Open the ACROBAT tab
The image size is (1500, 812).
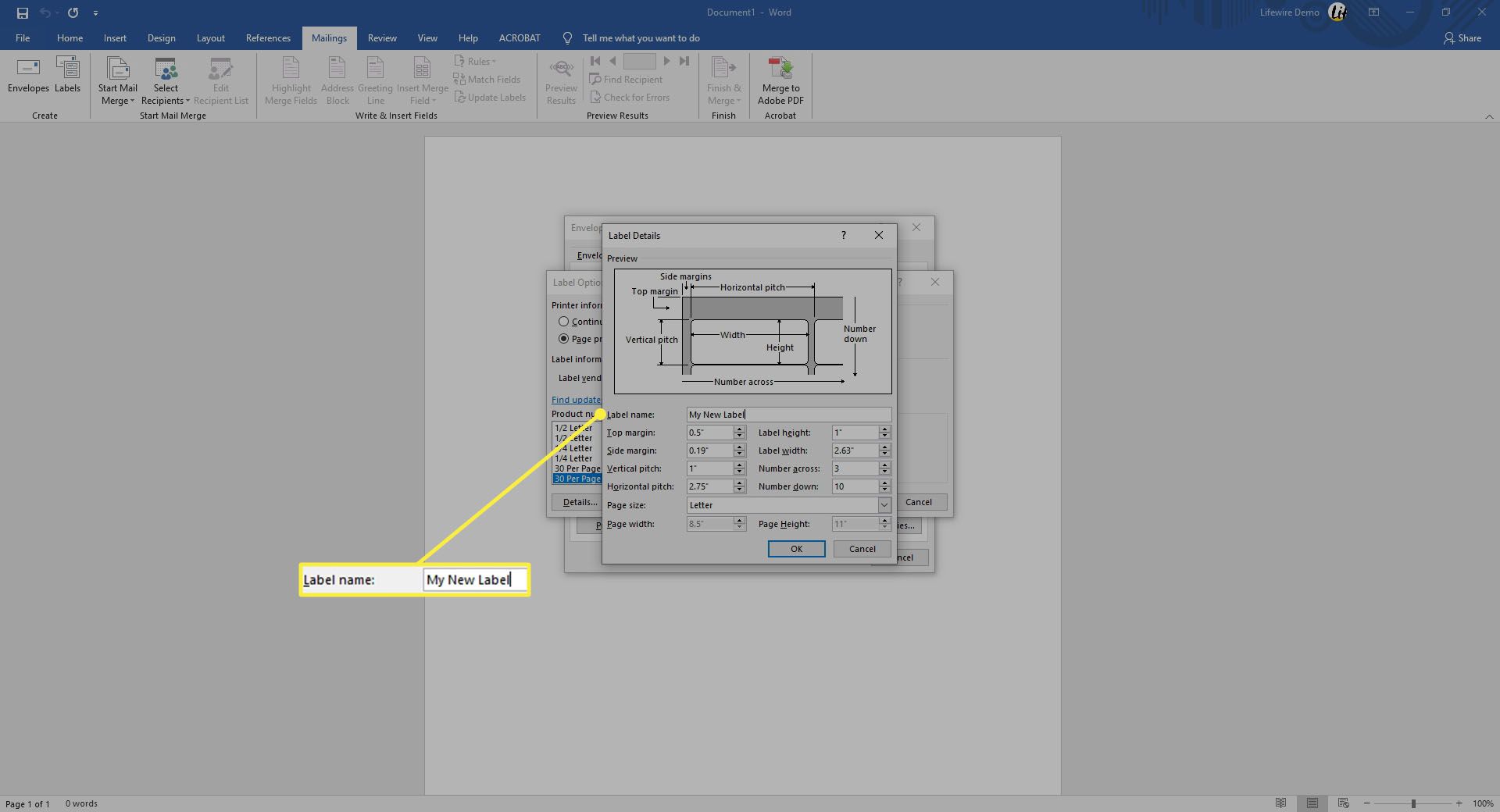520,37
